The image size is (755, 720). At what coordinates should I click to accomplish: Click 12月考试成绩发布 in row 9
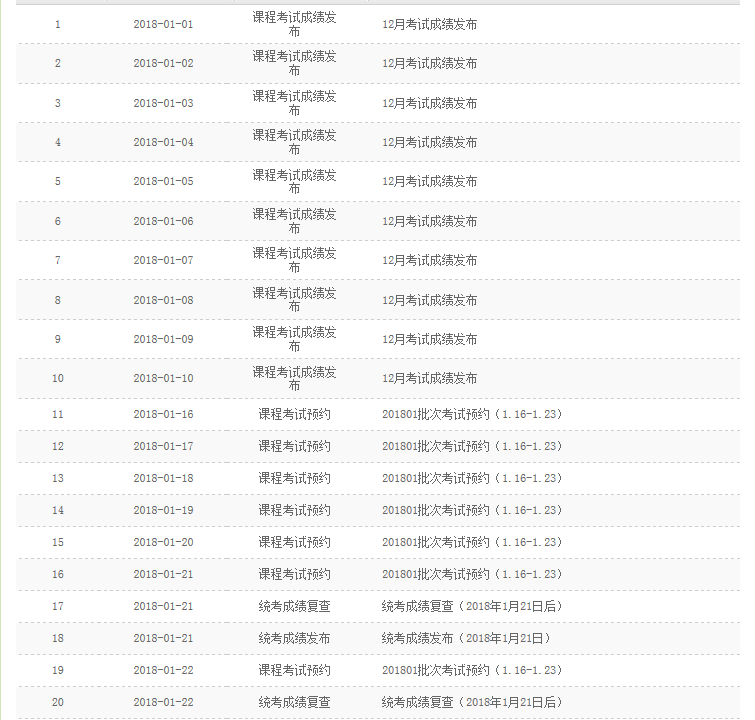tap(429, 339)
